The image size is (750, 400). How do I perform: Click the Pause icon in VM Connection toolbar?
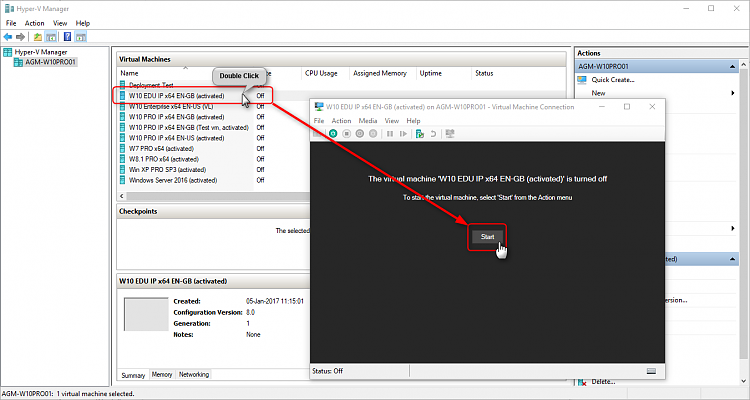click(x=390, y=134)
